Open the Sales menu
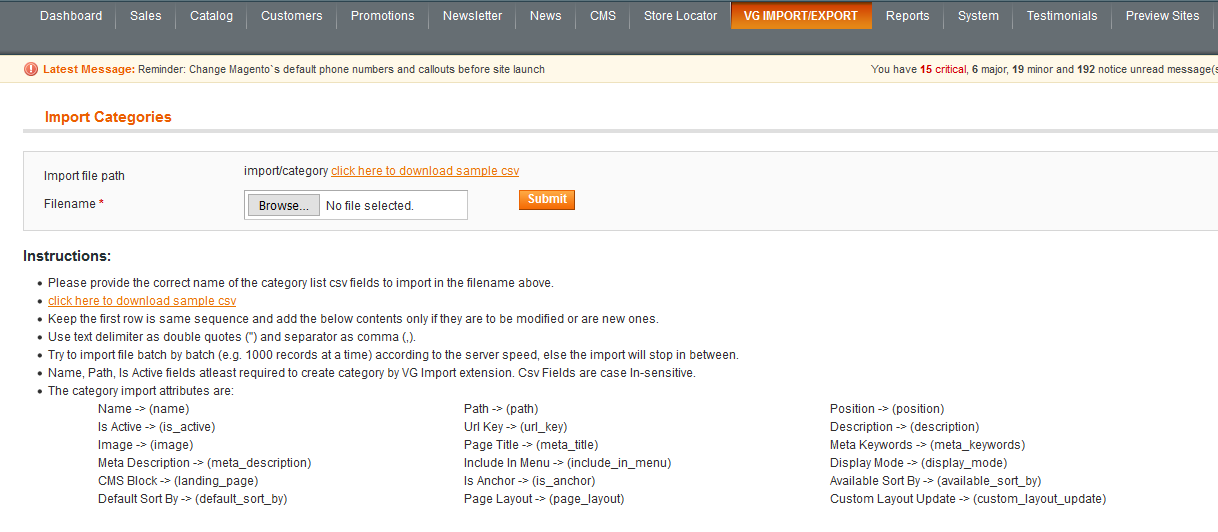This screenshot has height=532, width=1218. coord(146,16)
